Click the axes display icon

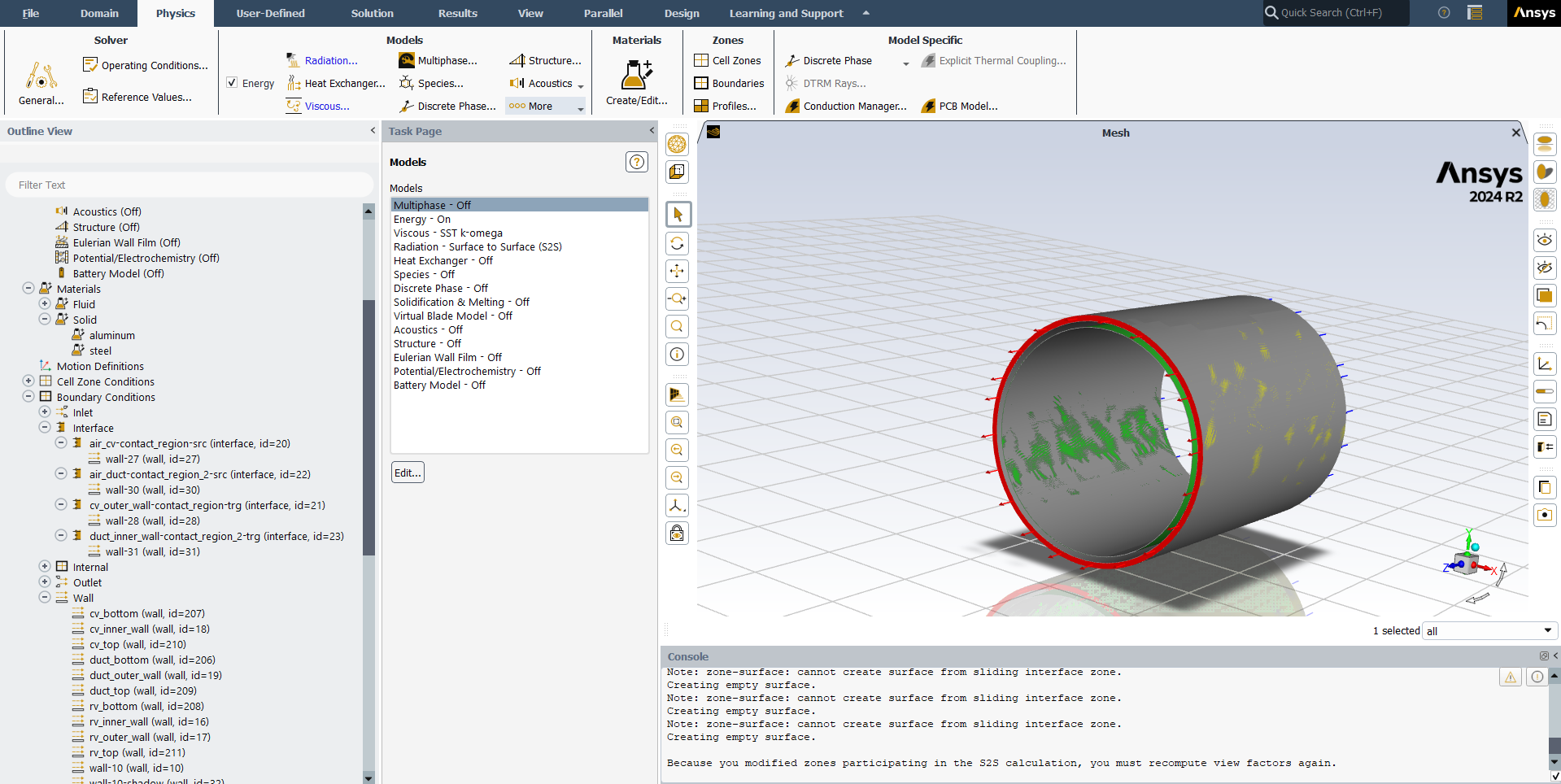pyautogui.click(x=1545, y=364)
